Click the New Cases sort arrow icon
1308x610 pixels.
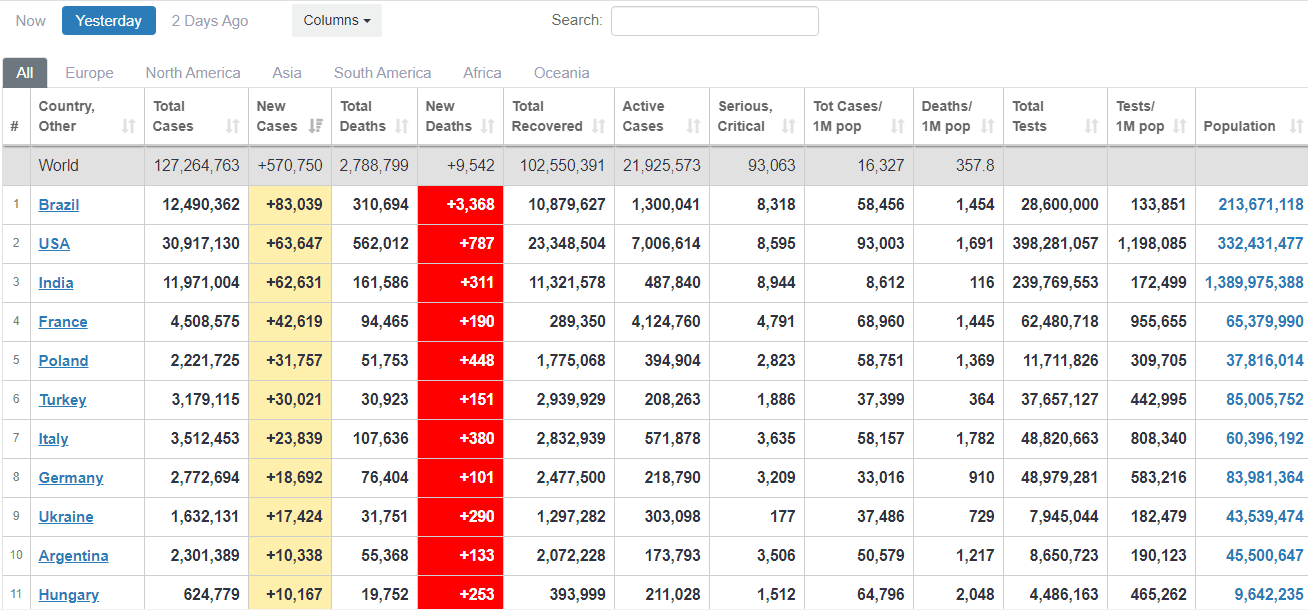[x=316, y=126]
